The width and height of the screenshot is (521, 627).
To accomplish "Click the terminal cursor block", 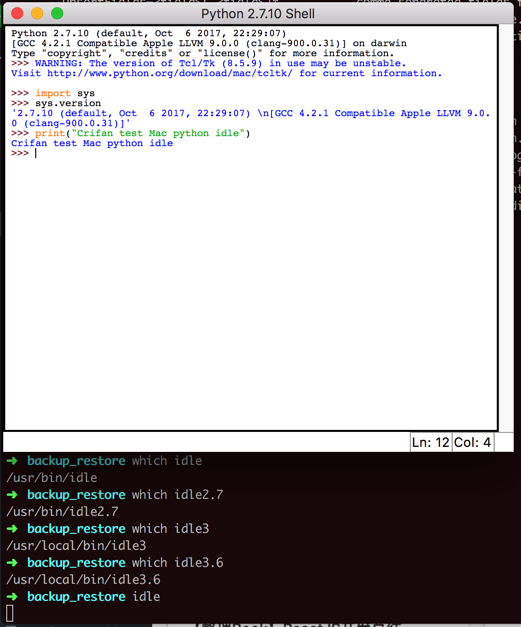I will pos(10,613).
